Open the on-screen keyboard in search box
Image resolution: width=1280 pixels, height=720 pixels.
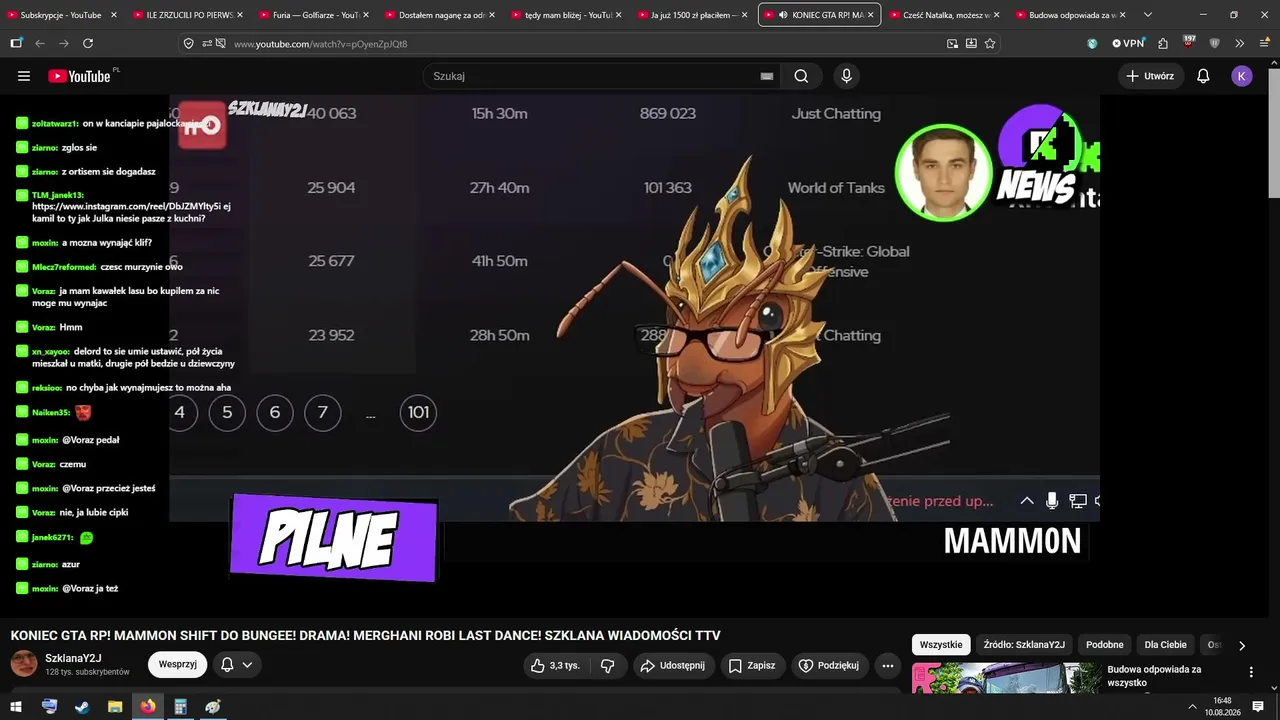point(767,76)
